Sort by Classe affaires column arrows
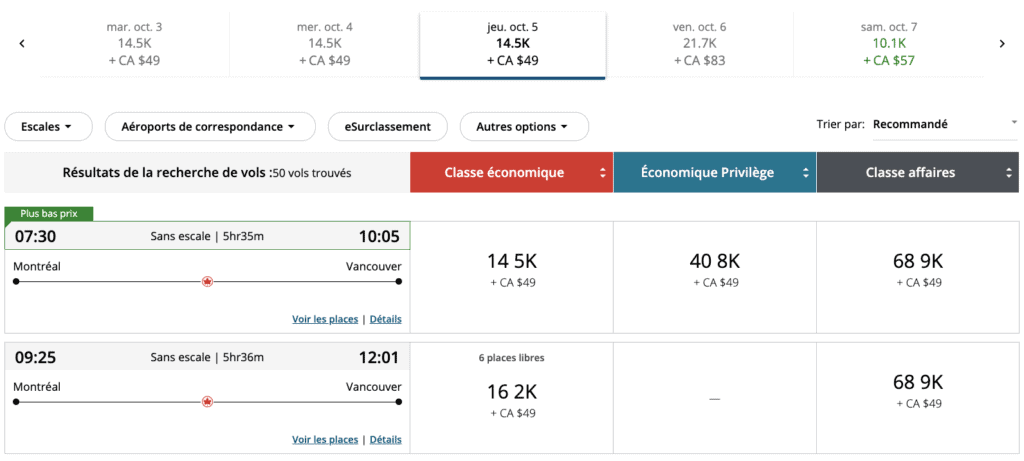Viewport: 1024px width, 461px height. point(1009,173)
